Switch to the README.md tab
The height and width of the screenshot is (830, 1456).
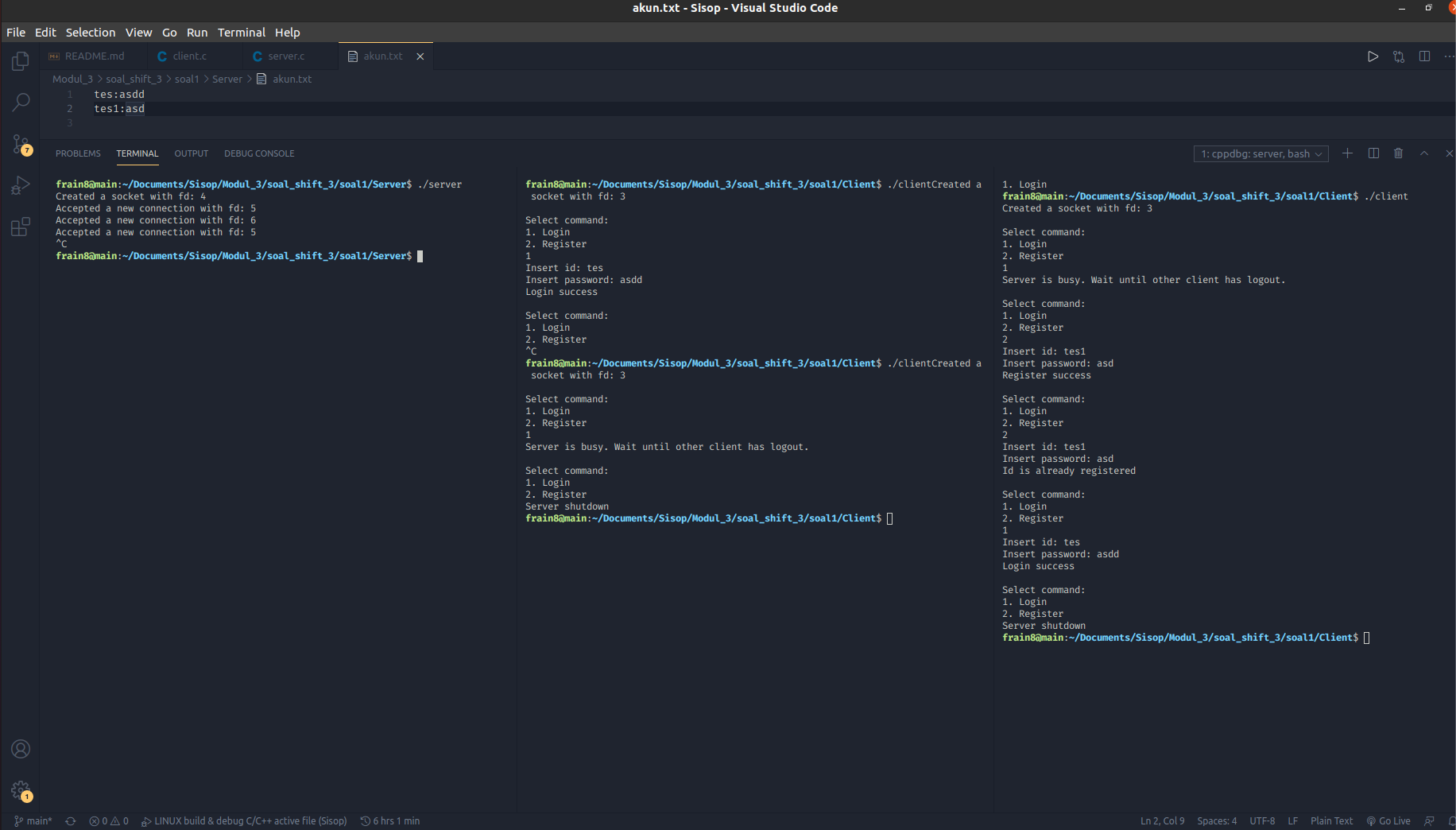click(x=94, y=56)
